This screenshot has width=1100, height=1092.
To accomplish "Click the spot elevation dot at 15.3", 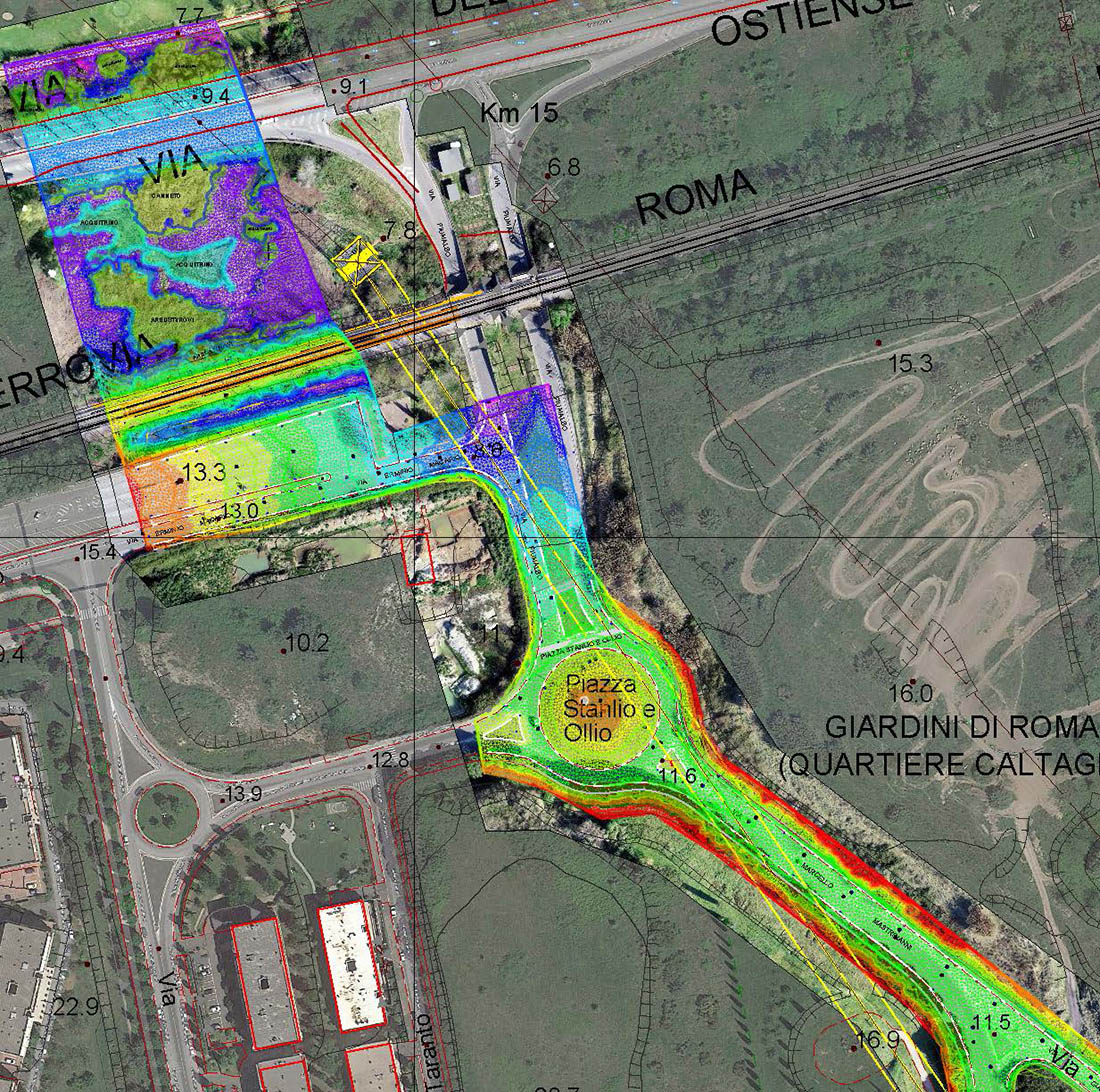I will click(x=879, y=343).
